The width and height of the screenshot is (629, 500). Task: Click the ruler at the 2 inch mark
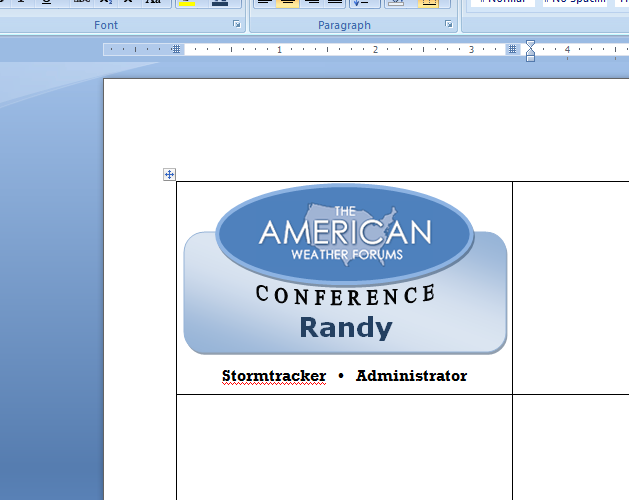(x=375, y=49)
